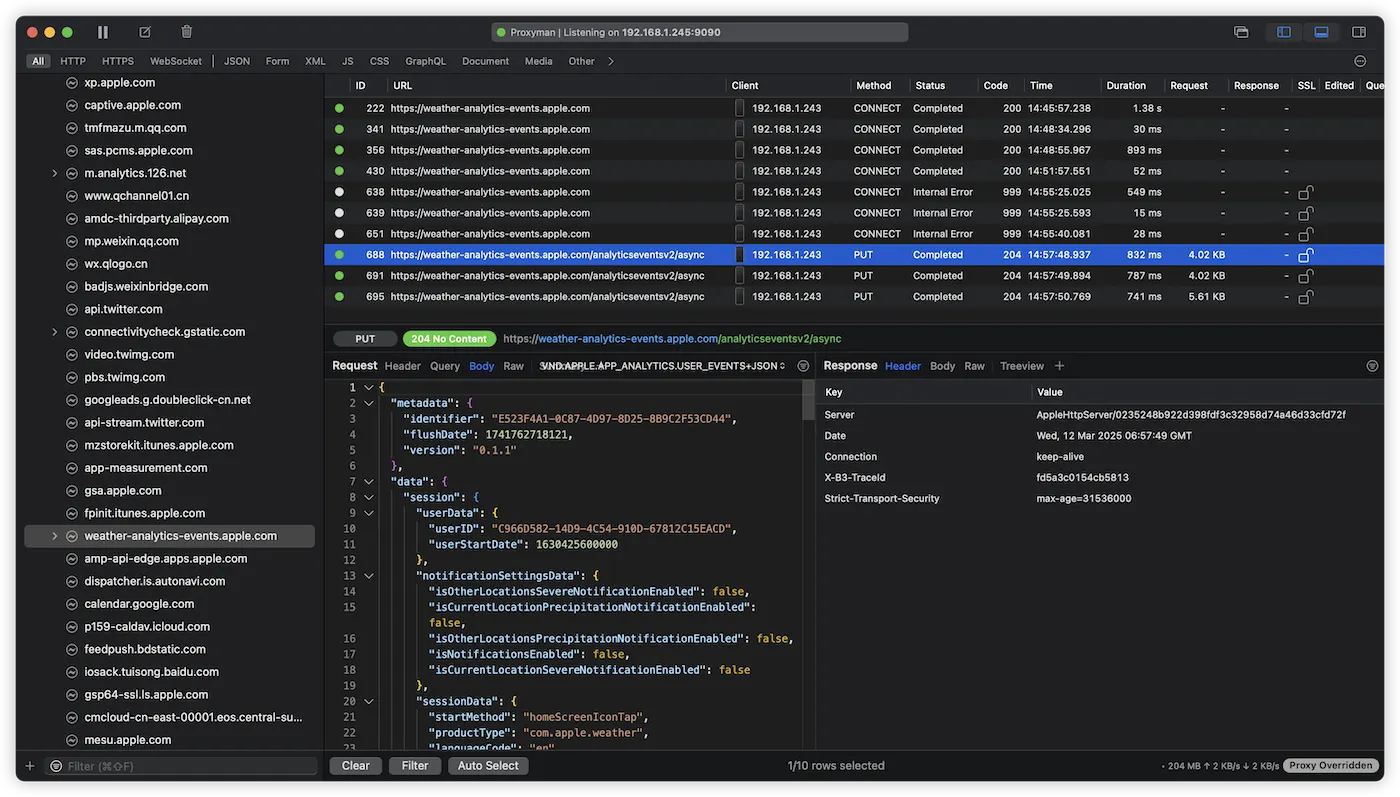
Task: Show more filter types with the chevron after Other
Action: [611, 61]
